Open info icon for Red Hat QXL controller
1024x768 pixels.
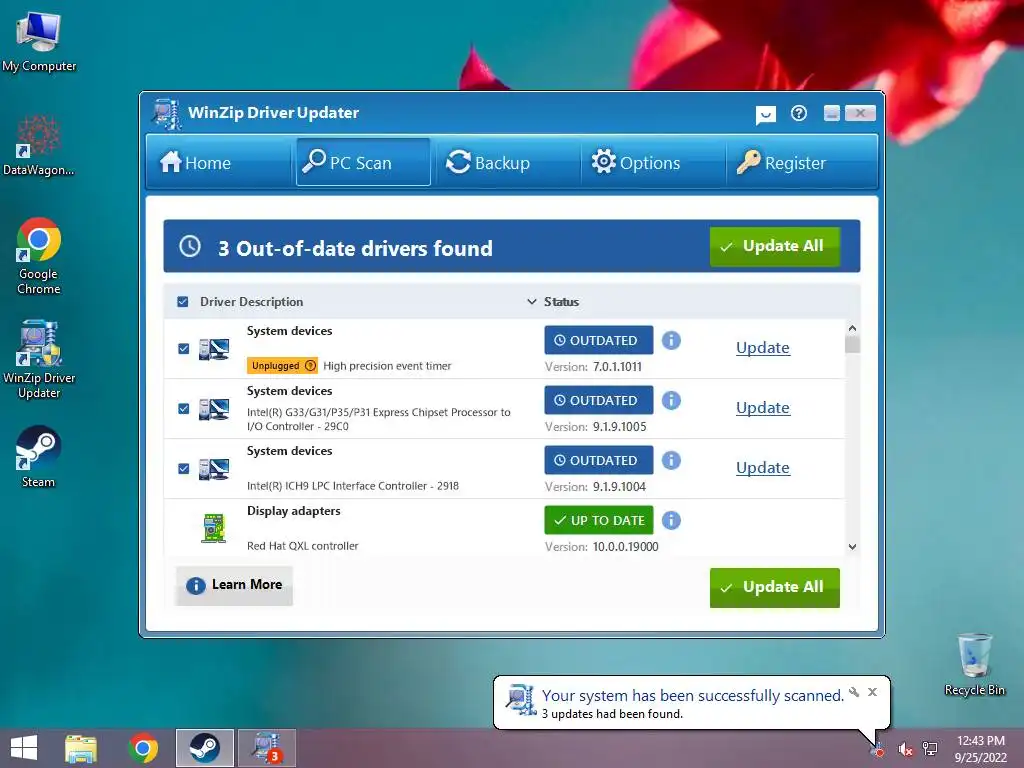pyautogui.click(x=671, y=520)
